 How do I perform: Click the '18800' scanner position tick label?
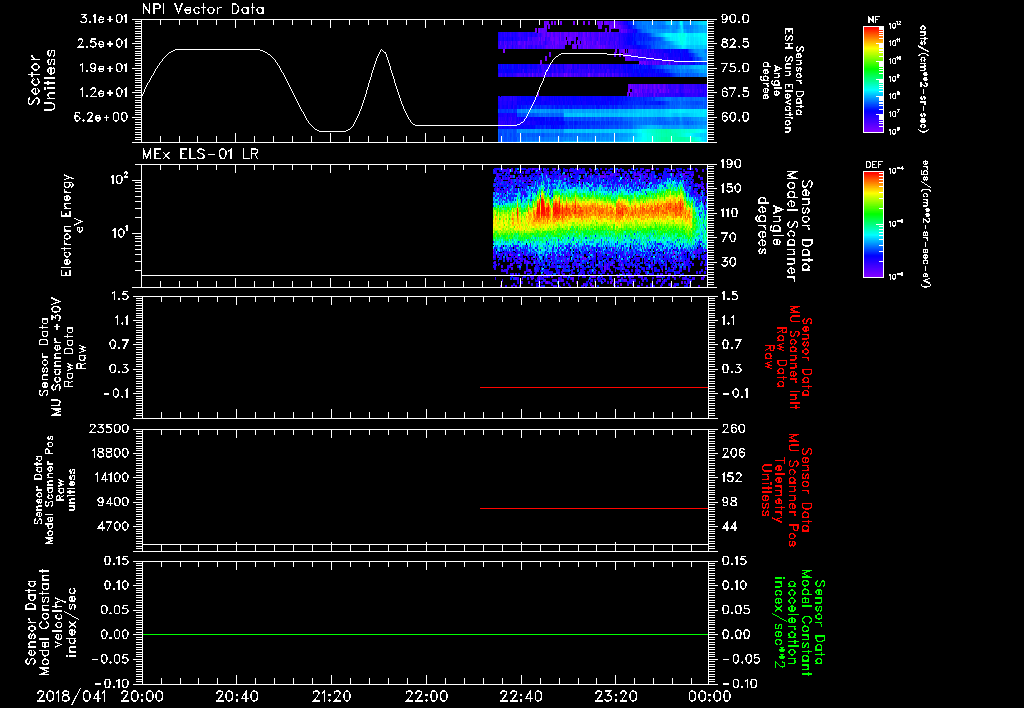point(108,453)
